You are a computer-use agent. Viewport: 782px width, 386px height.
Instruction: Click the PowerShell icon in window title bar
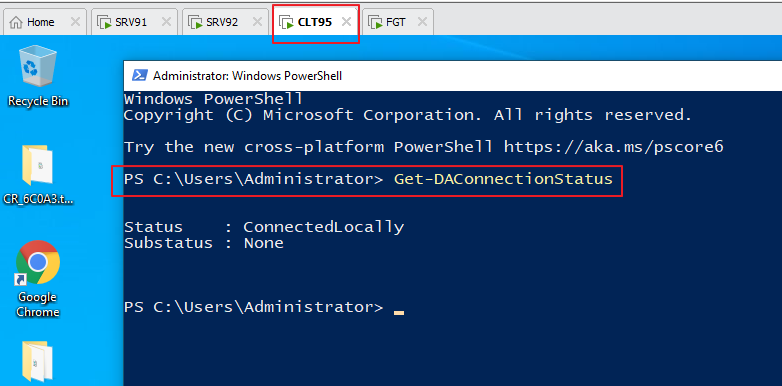pos(139,76)
